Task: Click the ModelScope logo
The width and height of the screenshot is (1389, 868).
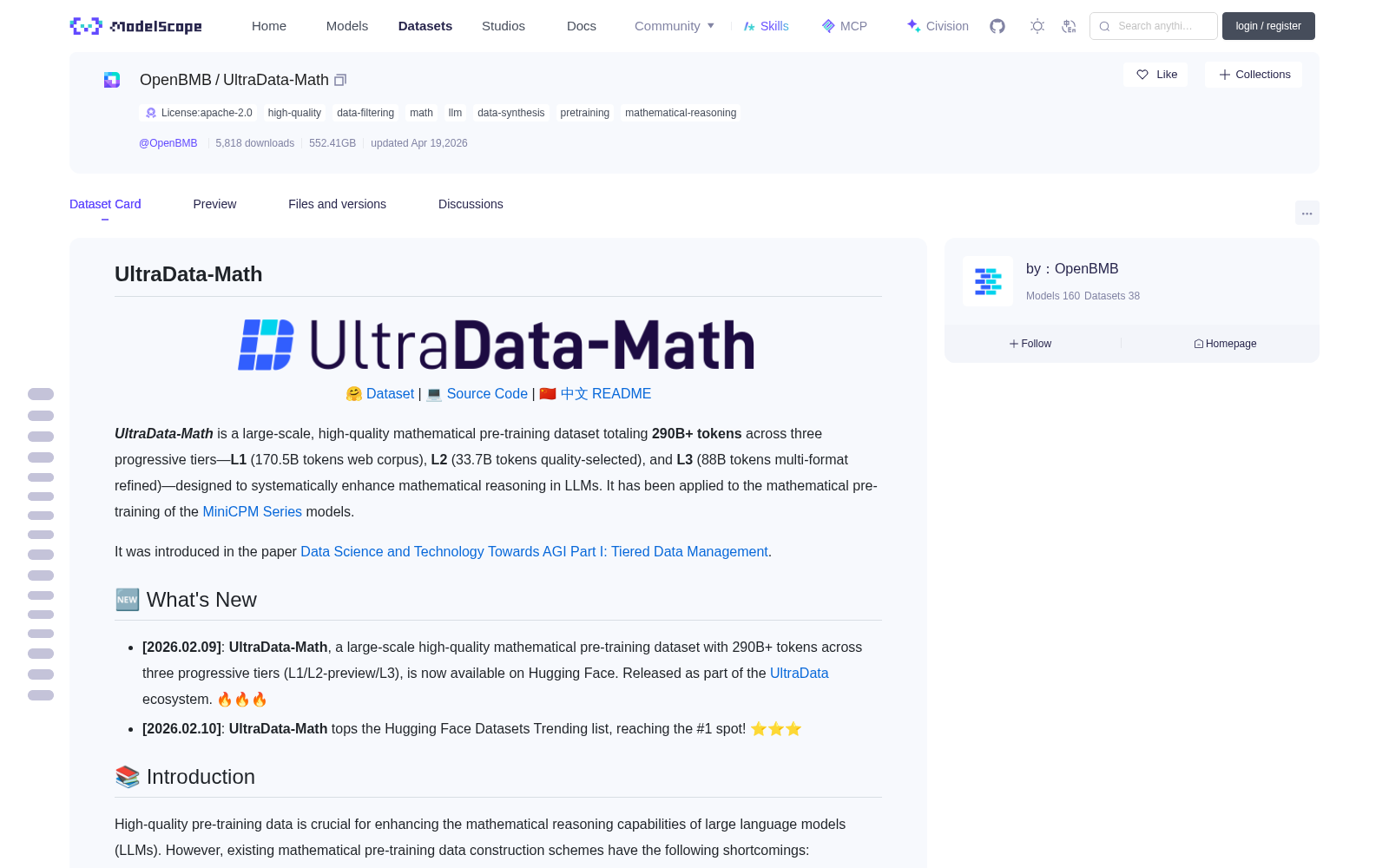Action: coord(136,26)
